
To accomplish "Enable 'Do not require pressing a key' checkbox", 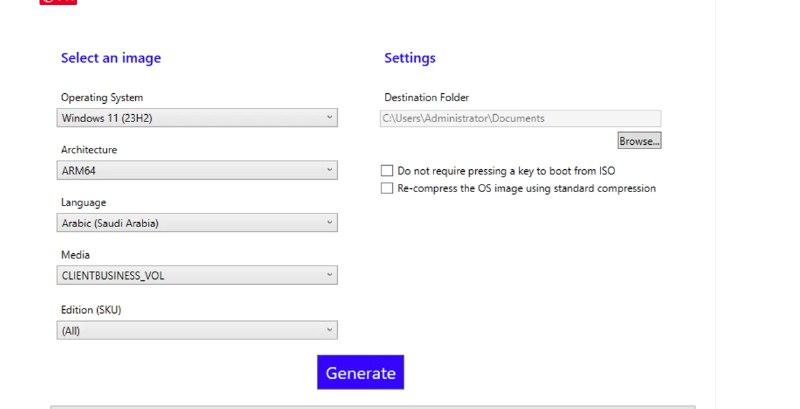I will [387, 171].
